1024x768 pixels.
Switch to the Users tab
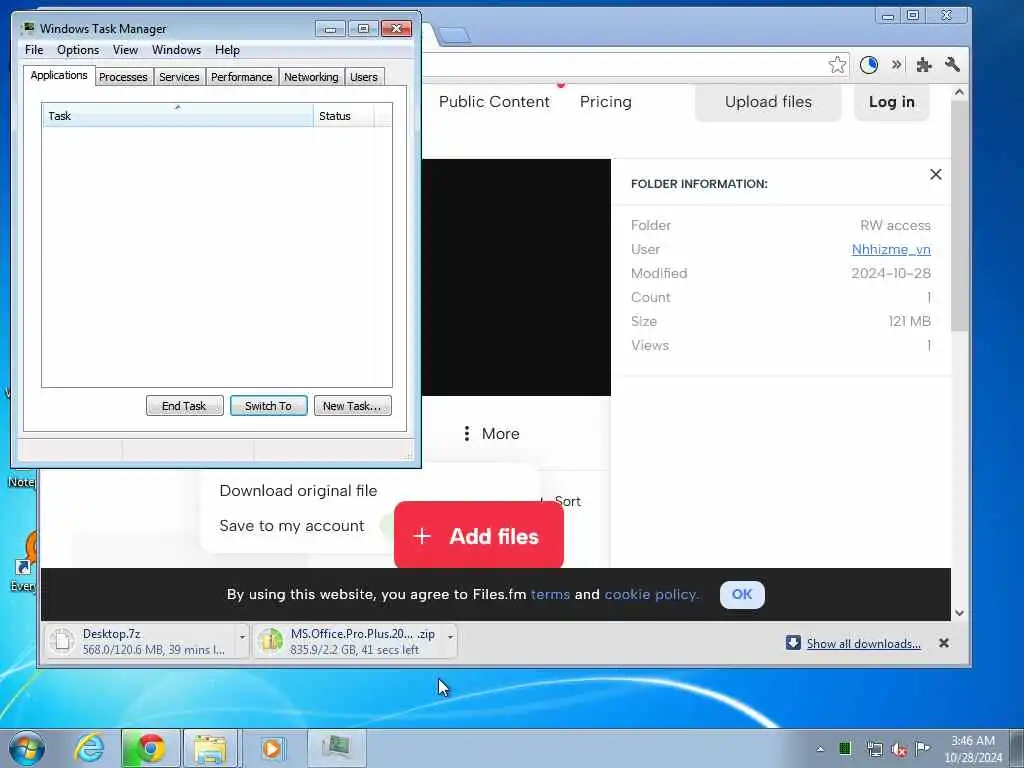[x=364, y=77]
